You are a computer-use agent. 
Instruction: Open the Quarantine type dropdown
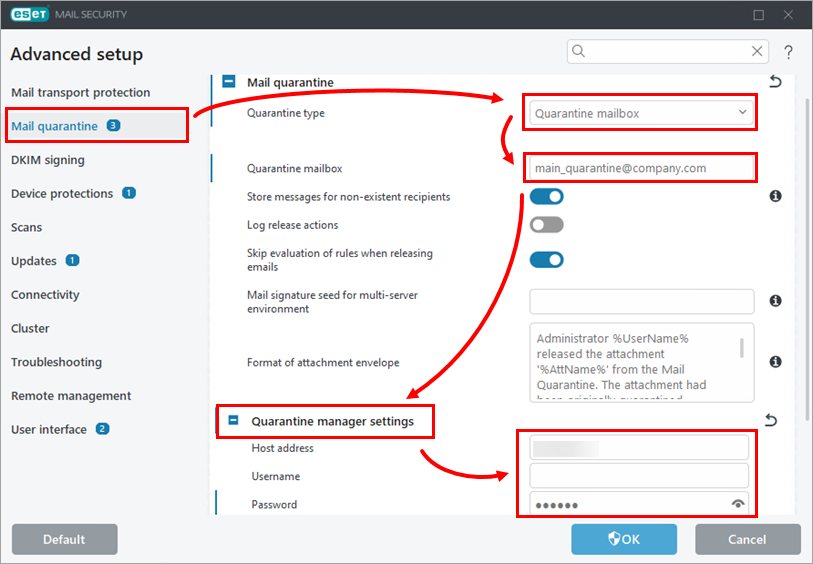tap(640, 114)
